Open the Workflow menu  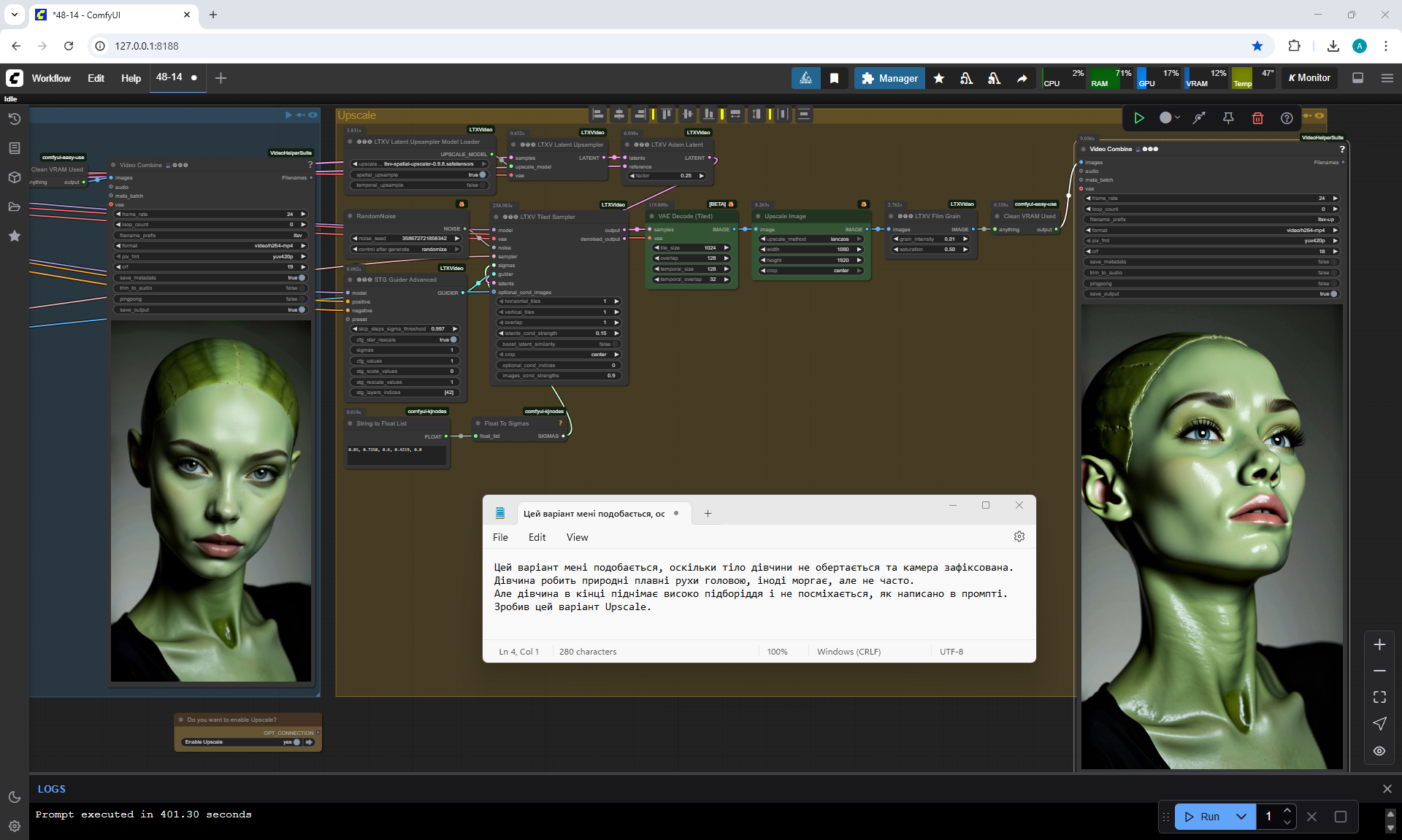tap(51, 78)
